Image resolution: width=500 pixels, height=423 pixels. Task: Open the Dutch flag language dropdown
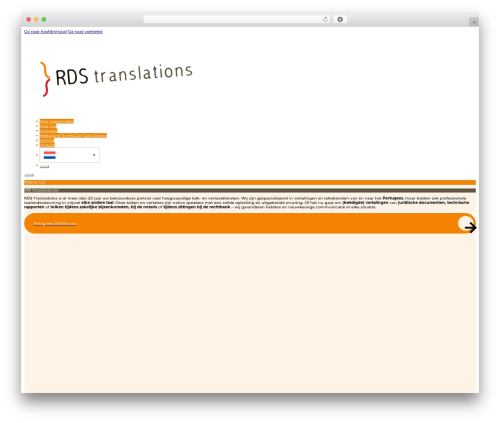(69, 155)
